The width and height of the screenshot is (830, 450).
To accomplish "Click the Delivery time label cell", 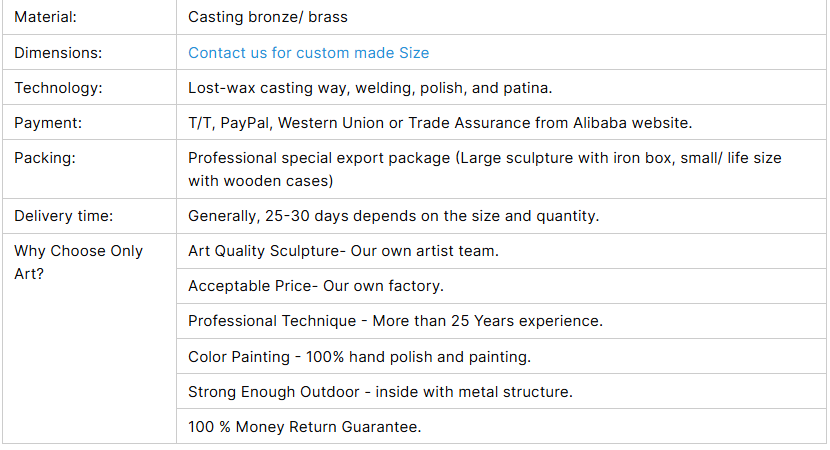I will pyautogui.click(x=89, y=216).
